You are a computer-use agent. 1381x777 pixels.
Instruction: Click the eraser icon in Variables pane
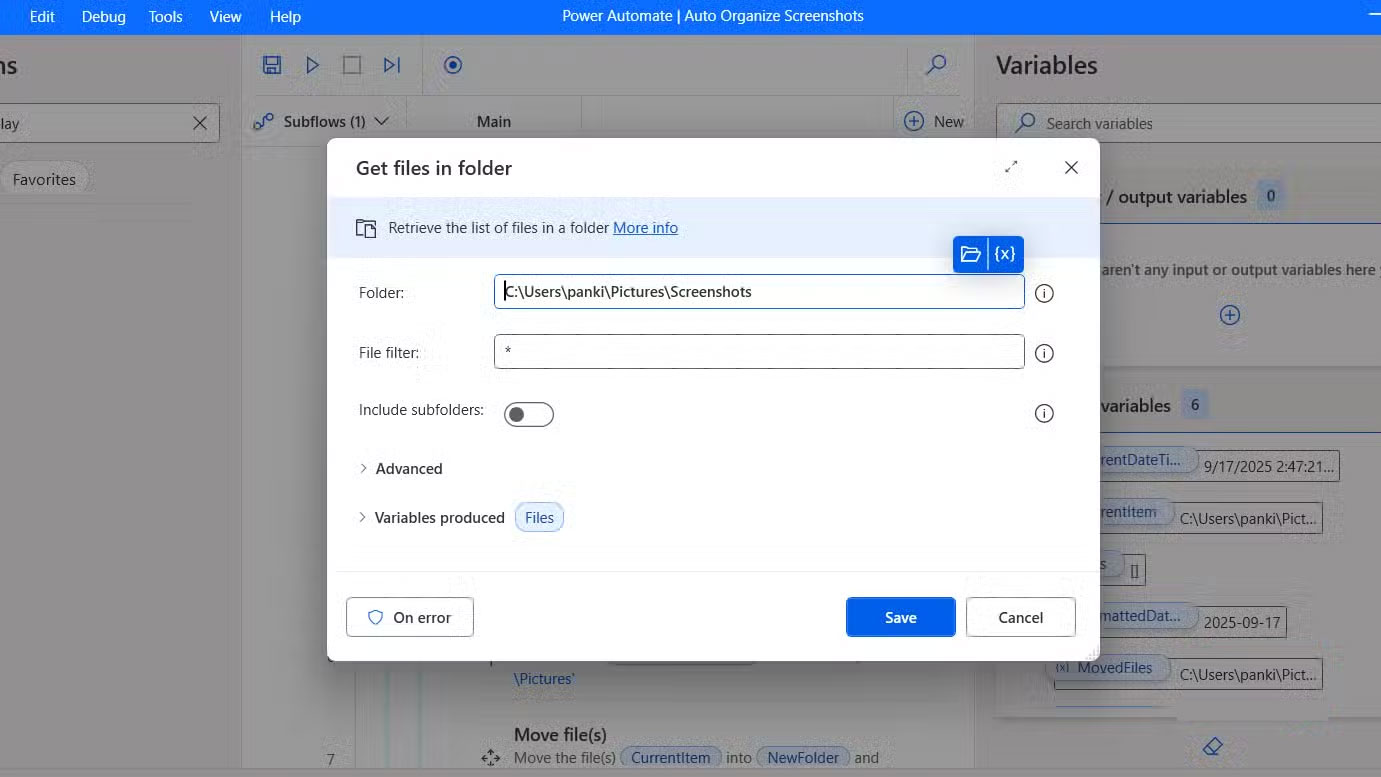tap(1213, 747)
